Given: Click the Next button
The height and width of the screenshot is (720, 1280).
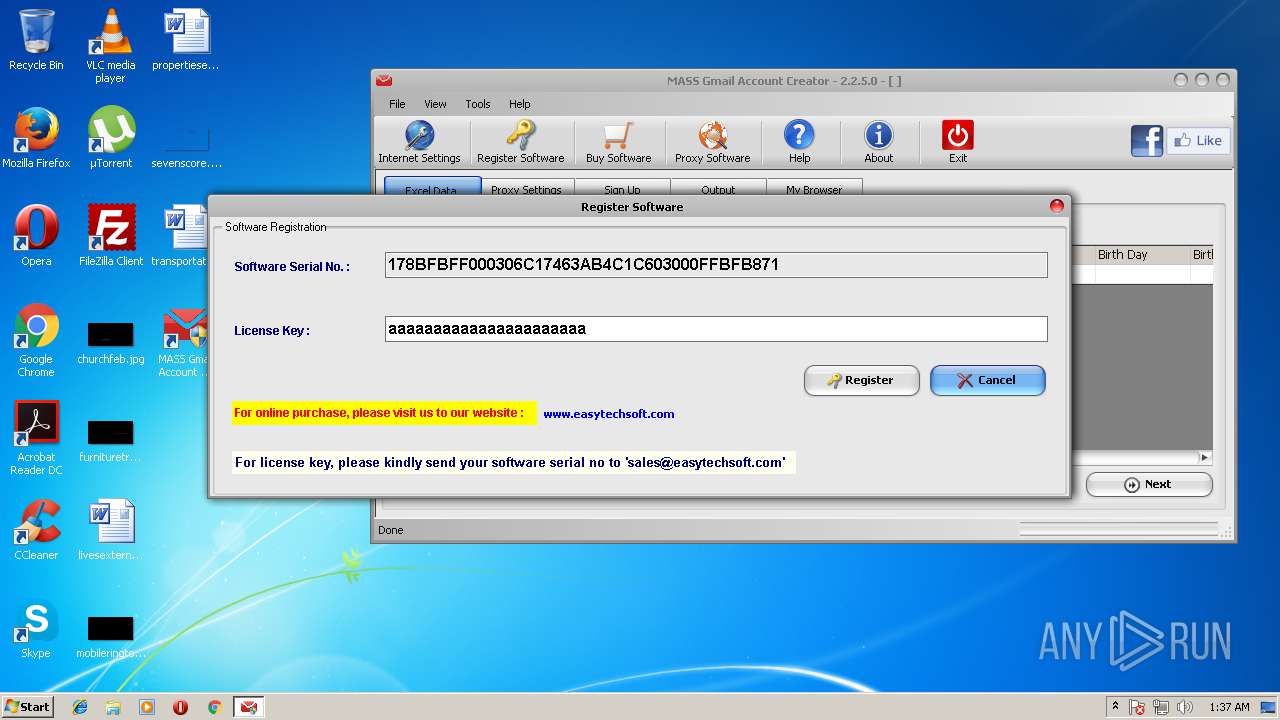Looking at the screenshot, I should (x=1149, y=484).
